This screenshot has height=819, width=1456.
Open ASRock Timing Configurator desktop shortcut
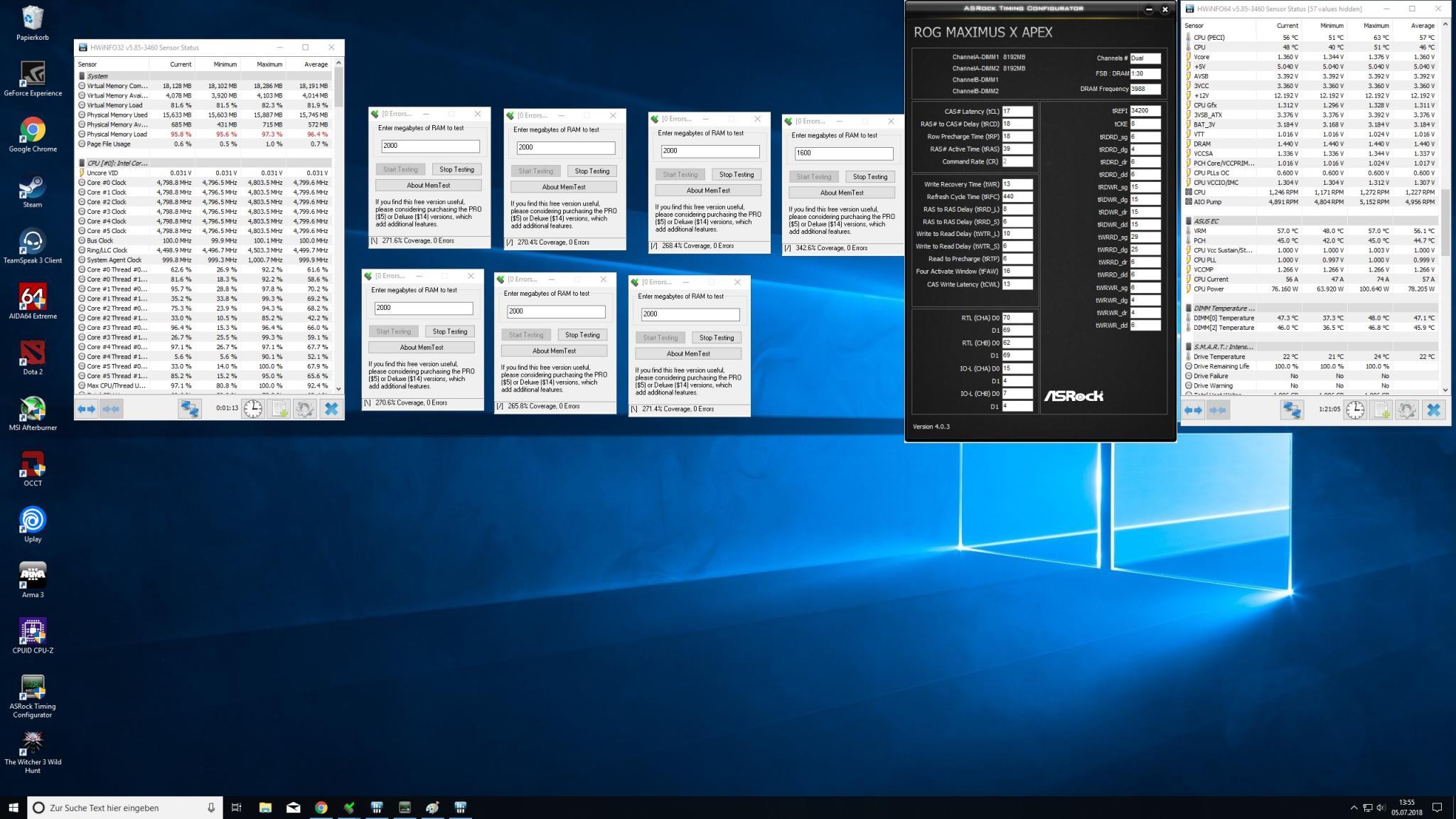click(33, 696)
